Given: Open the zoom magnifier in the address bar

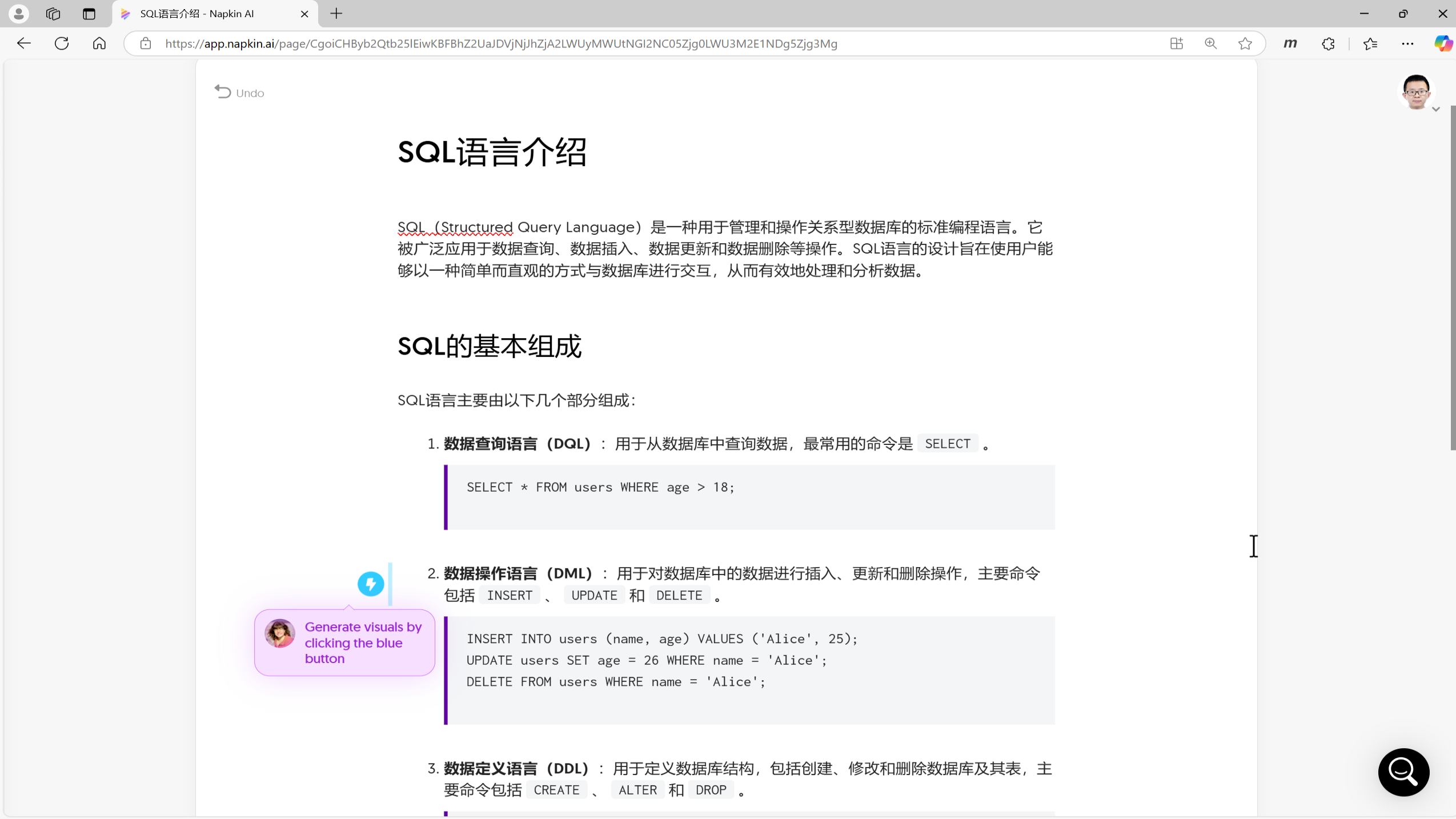Looking at the screenshot, I should click(1210, 43).
